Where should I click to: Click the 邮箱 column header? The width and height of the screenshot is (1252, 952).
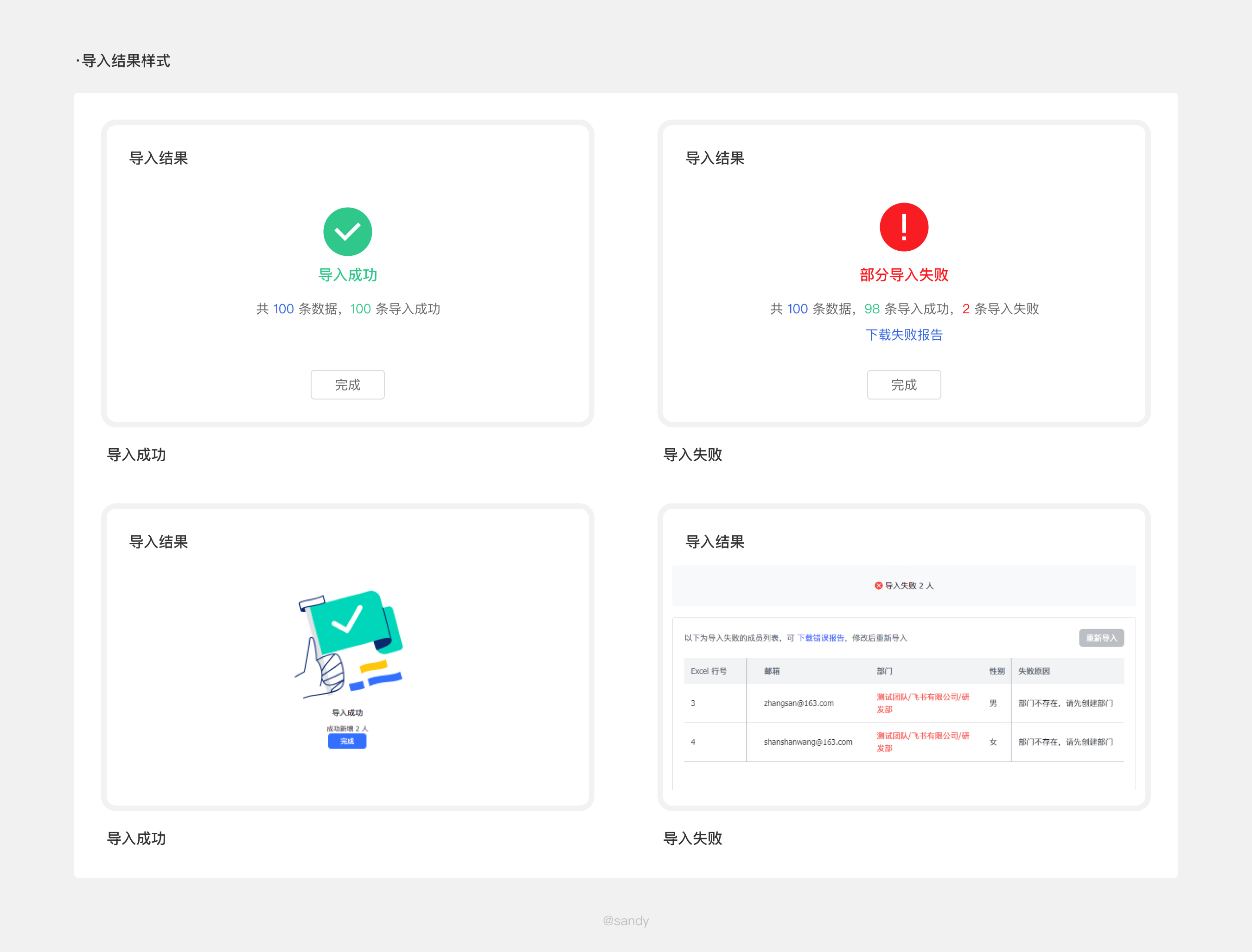pyautogui.click(x=772, y=671)
